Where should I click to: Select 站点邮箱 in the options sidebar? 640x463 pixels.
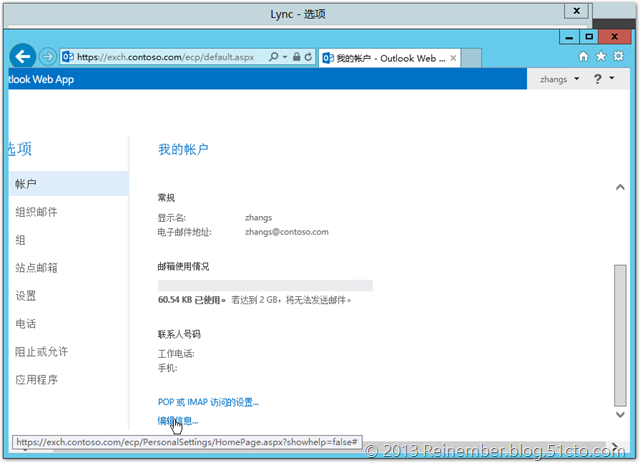point(36,268)
